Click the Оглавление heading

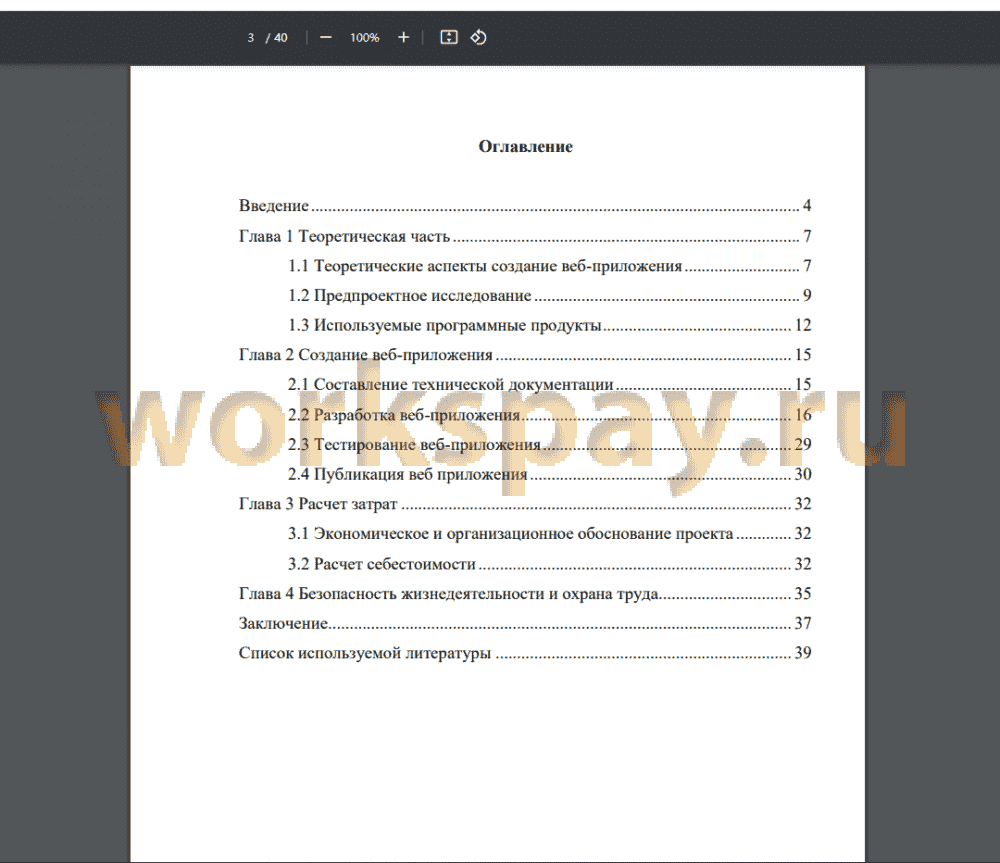point(526,147)
